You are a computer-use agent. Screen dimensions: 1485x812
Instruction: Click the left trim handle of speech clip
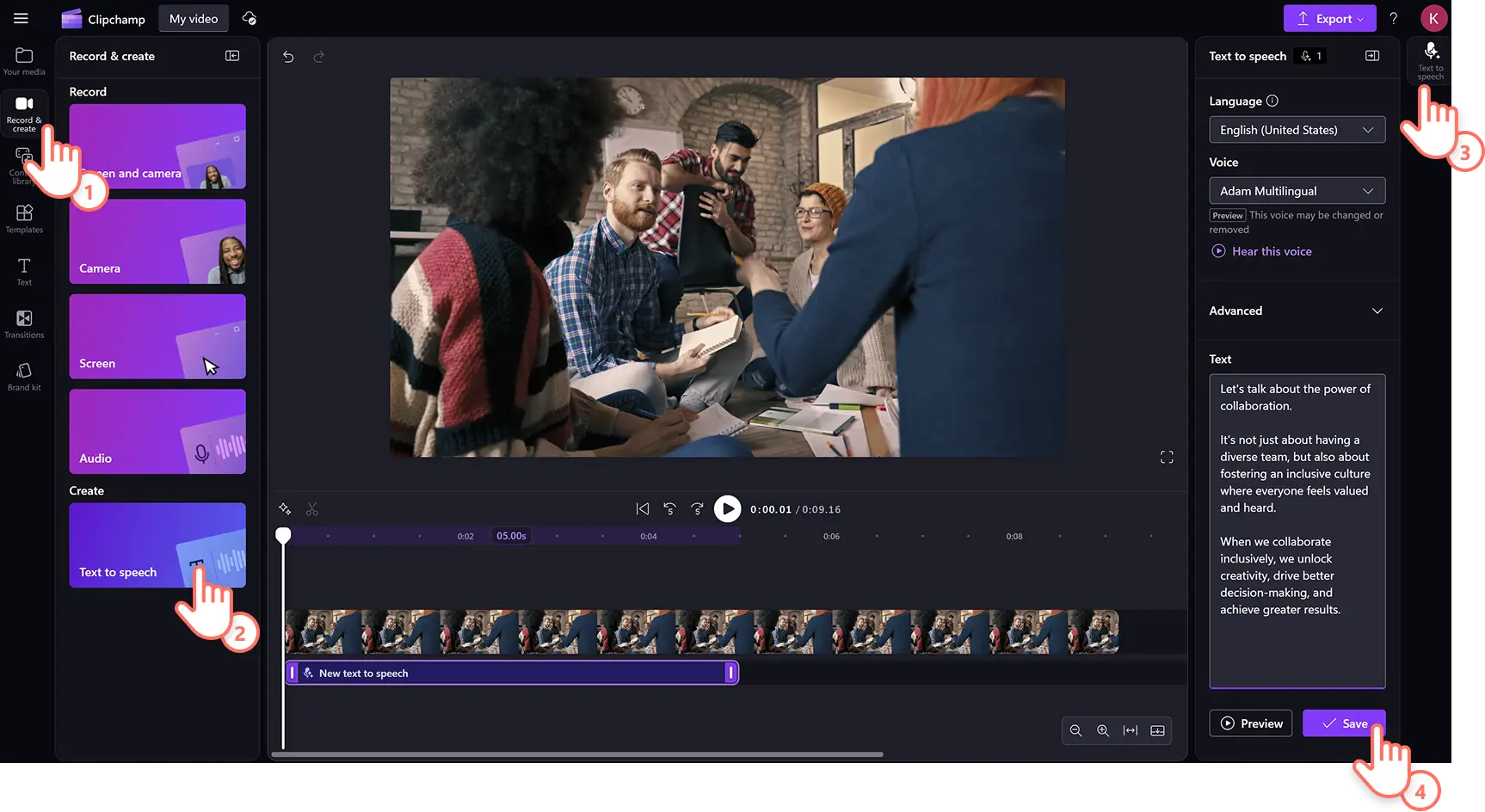pyautogui.click(x=293, y=673)
